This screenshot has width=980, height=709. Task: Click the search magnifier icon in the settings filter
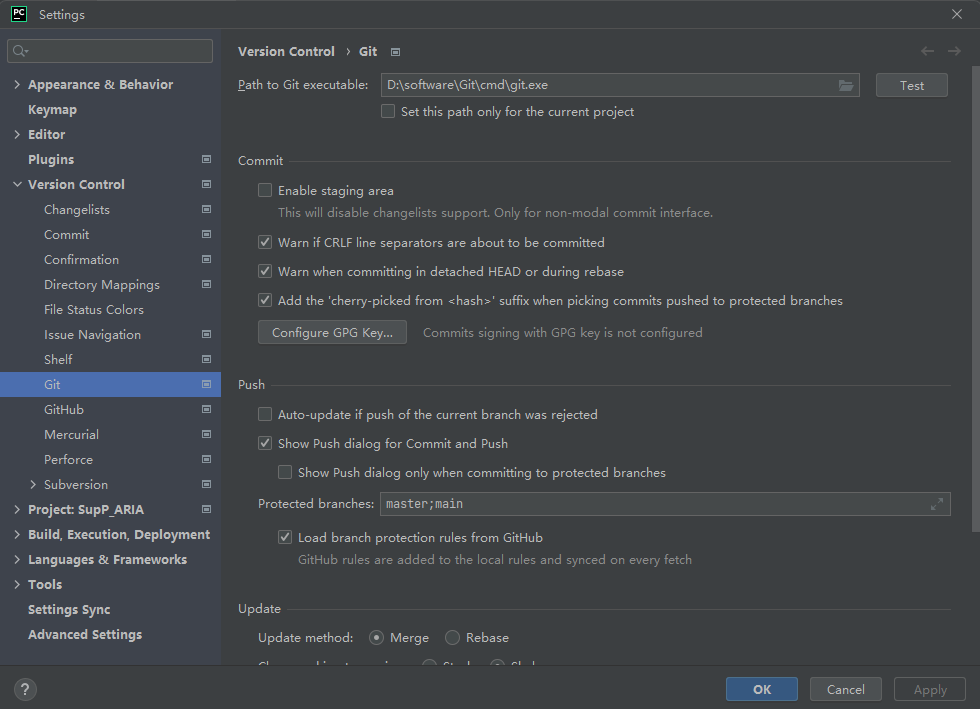(x=20, y=51)
